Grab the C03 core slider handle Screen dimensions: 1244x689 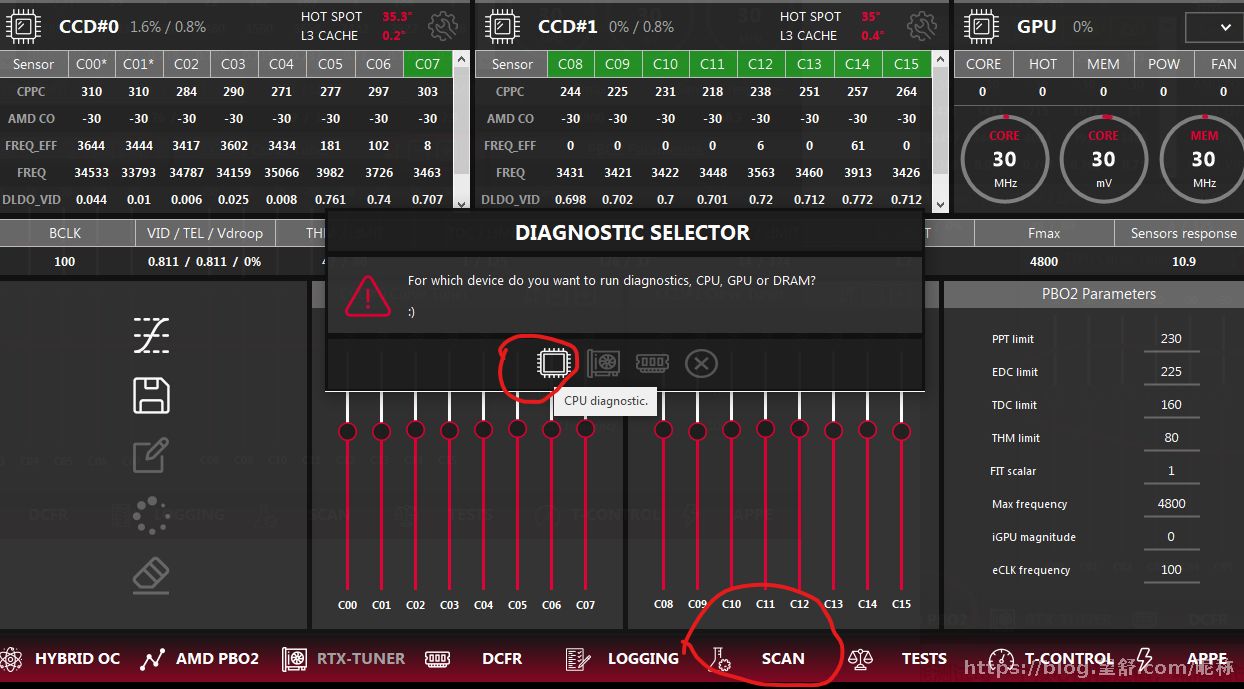(449, 430)
